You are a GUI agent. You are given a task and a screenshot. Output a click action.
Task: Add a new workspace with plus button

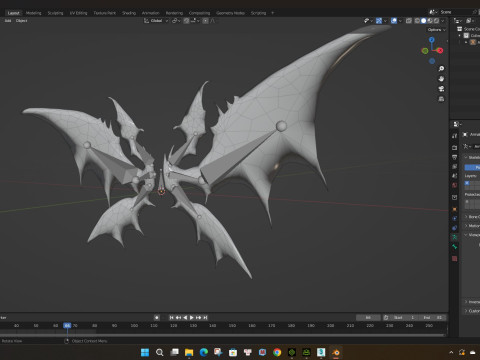click(272, 13)
